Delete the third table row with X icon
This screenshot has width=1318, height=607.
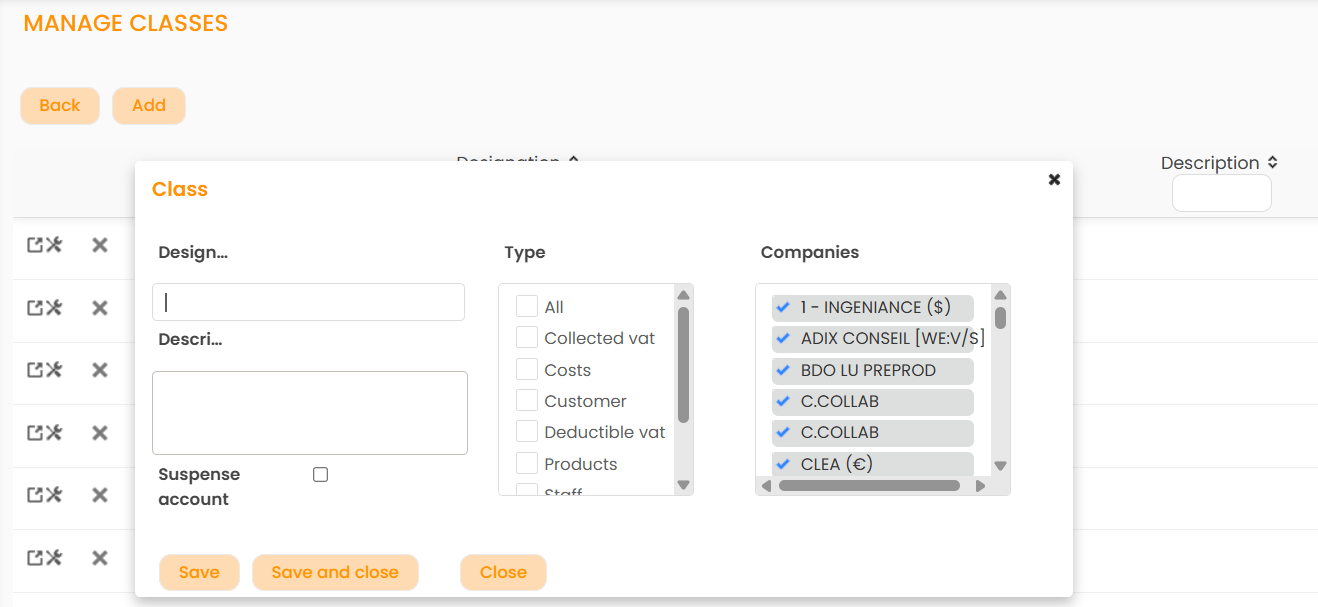pos(100,370)
